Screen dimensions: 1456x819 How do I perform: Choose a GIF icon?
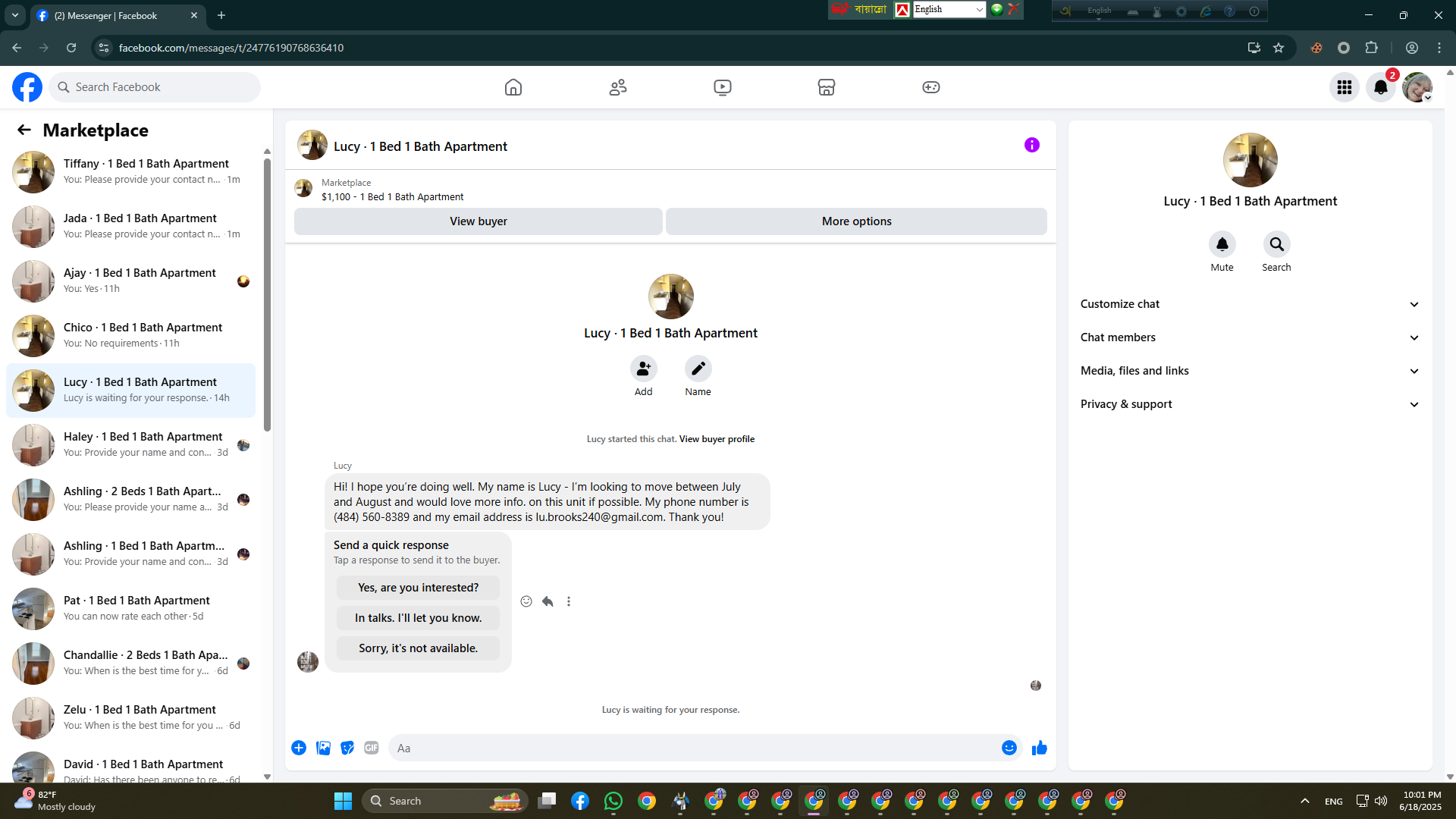372,748
